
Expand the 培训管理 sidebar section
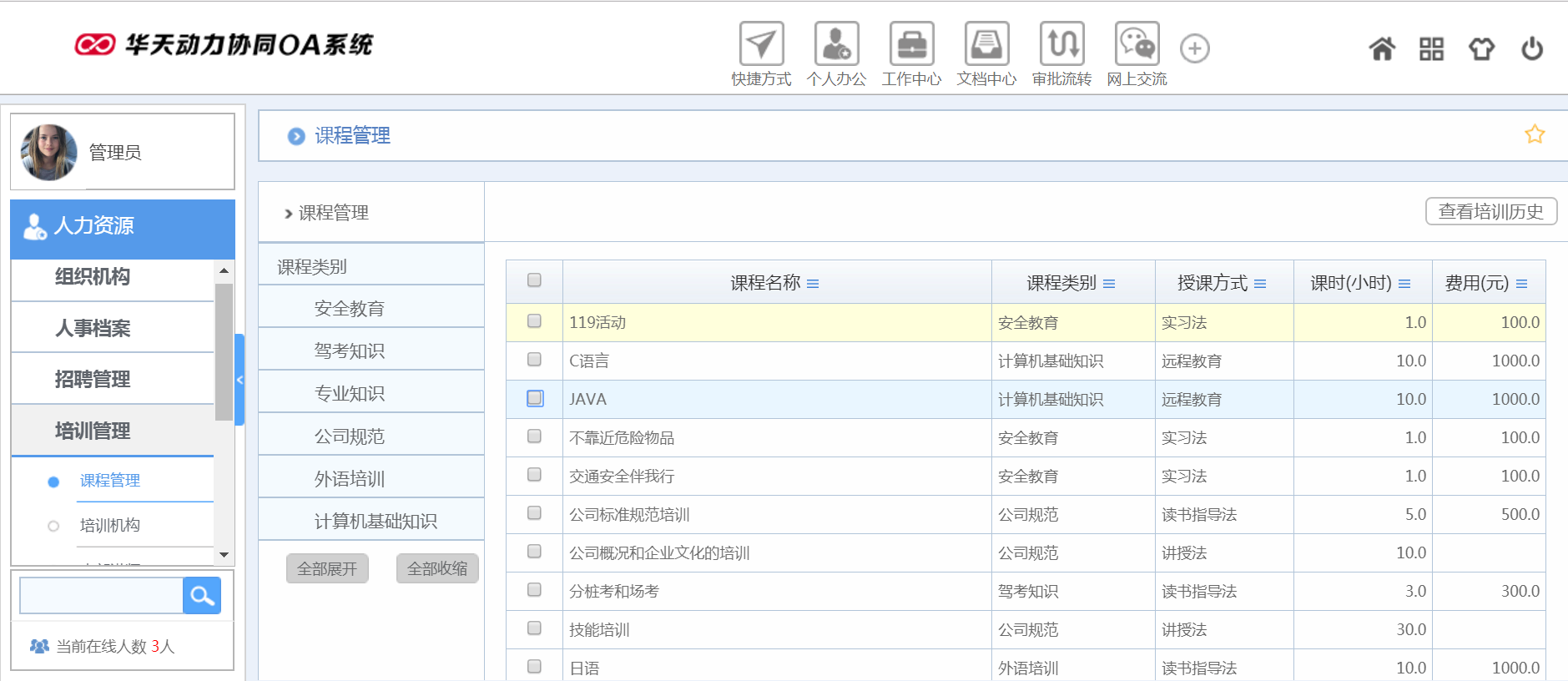coord(93,431)
